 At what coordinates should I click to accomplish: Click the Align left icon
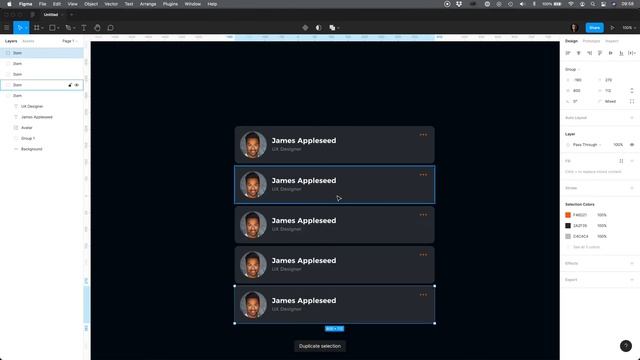point(568,53)
